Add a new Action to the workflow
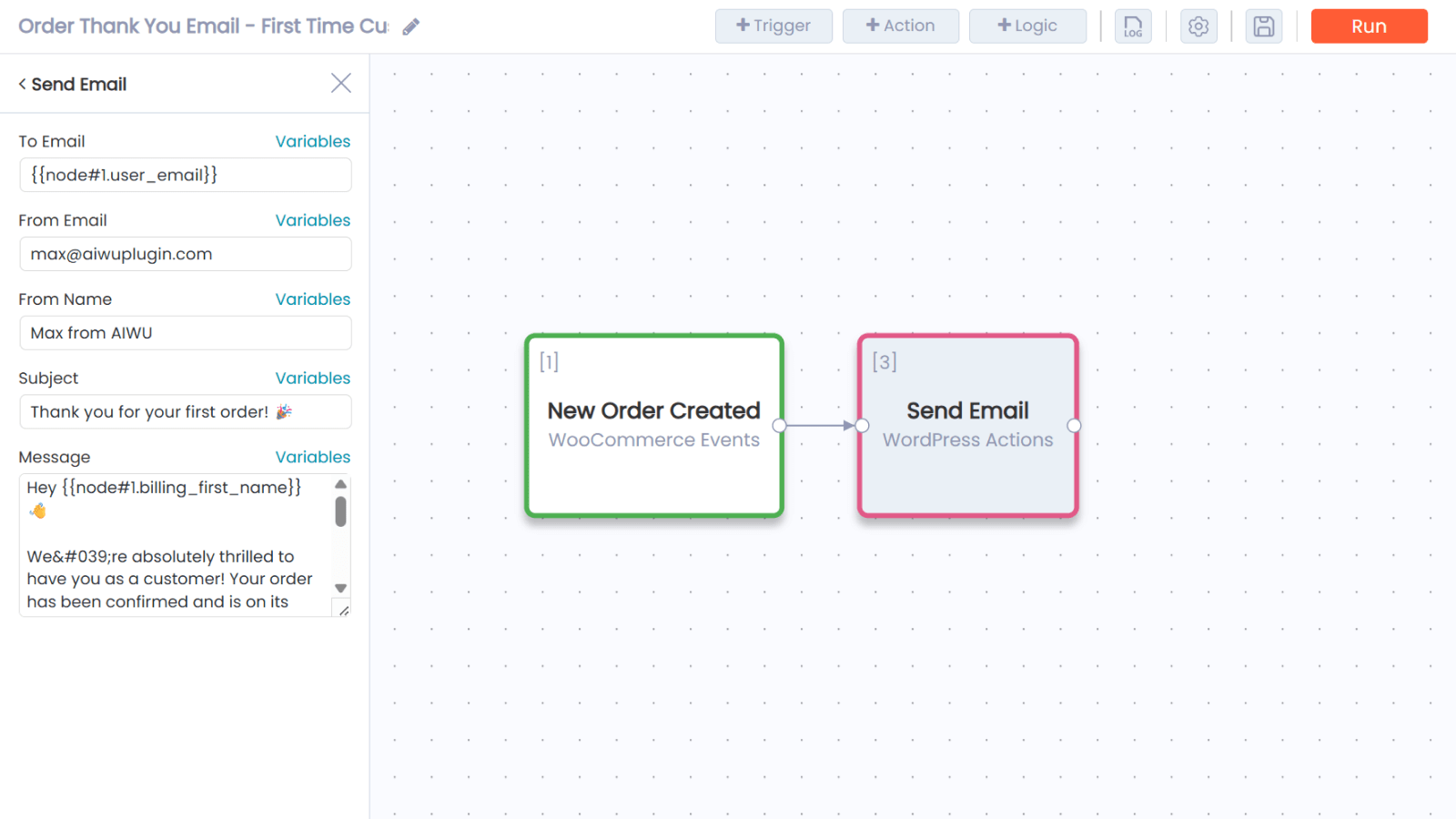 point(900,25)
